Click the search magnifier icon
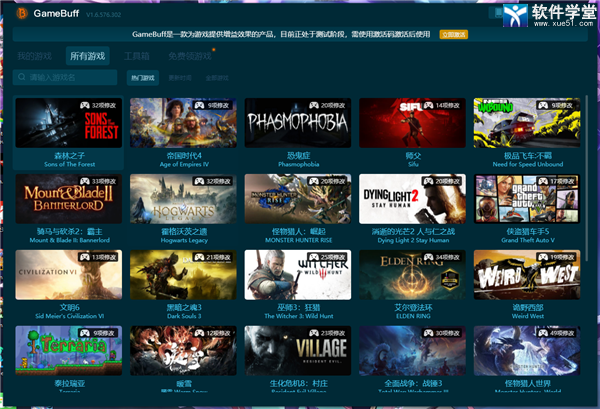The image size is (600, 409). [x=22, y=77]
